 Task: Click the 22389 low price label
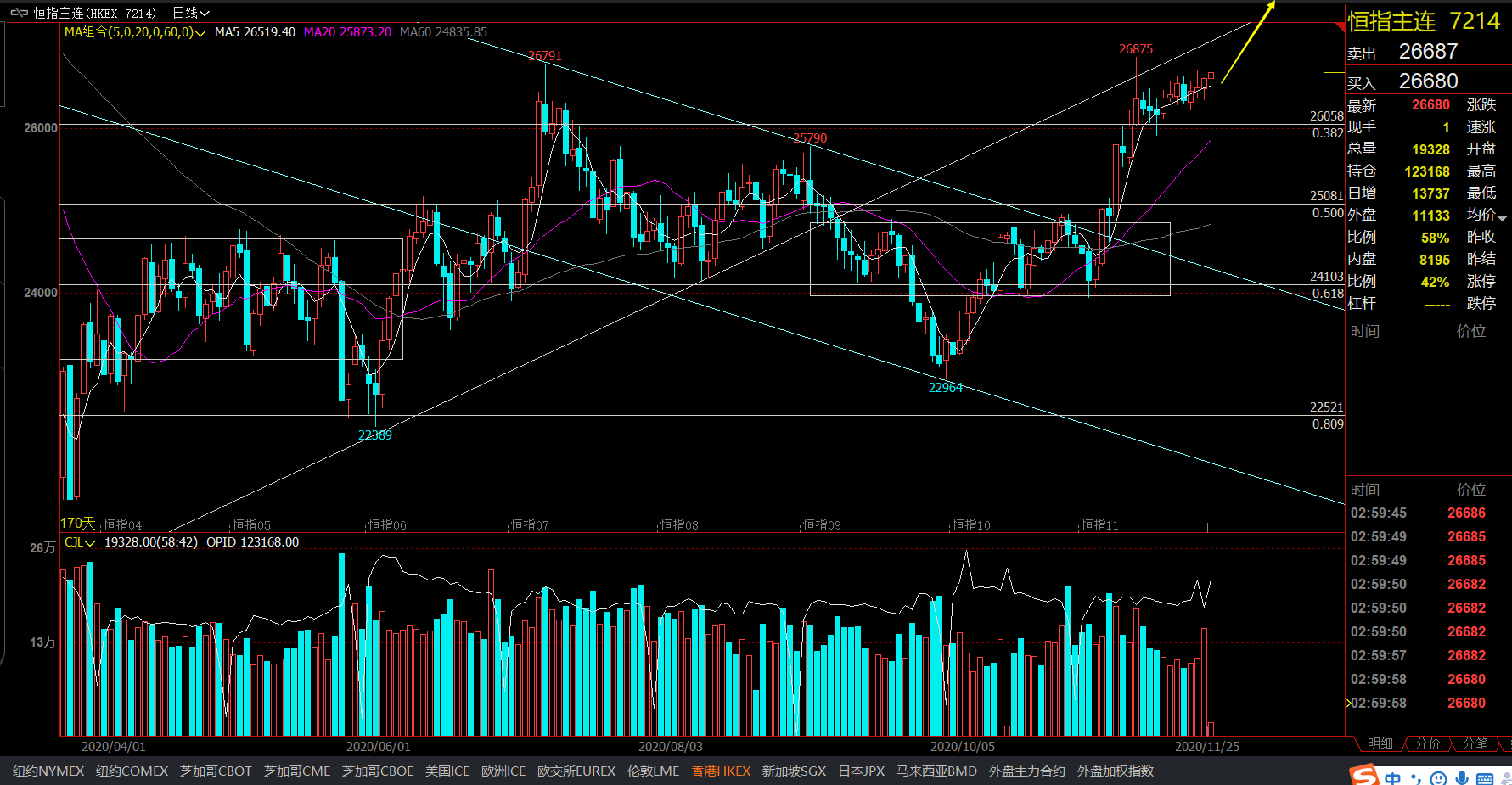(x=374, y=435)
